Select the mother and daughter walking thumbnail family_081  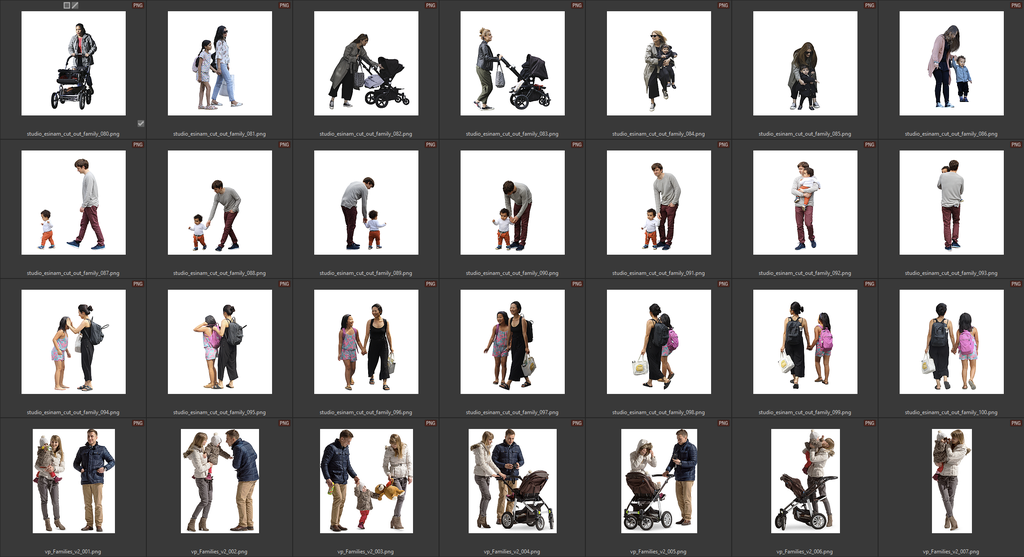219,65
